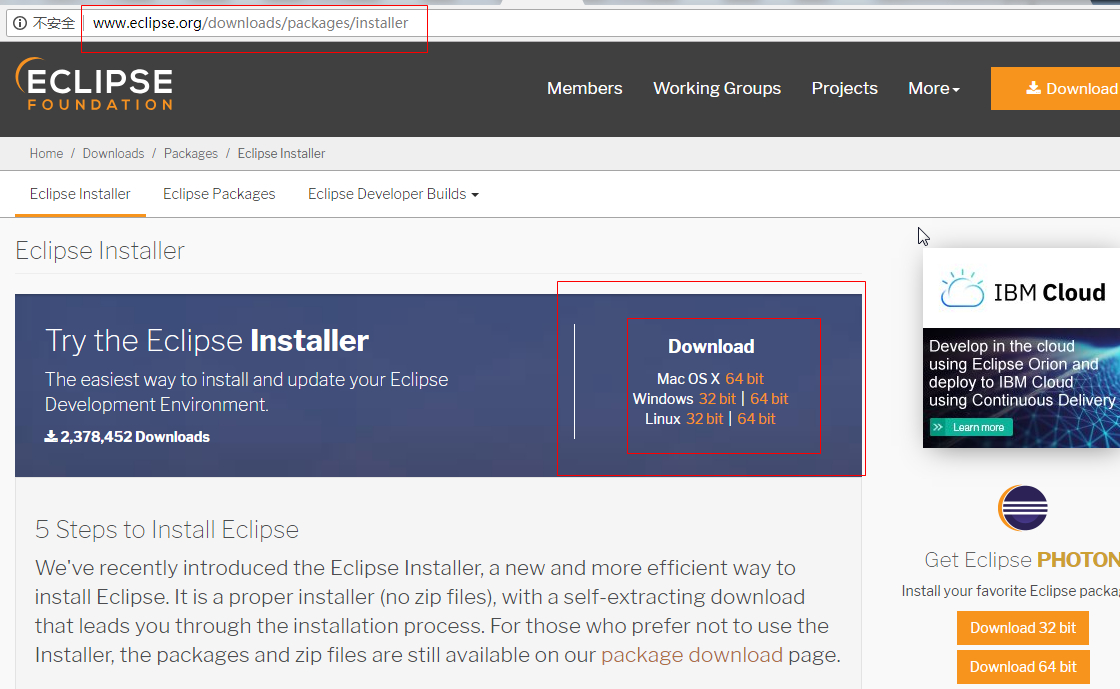Download Linux 64 bit installer
1120x689 pixels.
click(x=756, y=418)
